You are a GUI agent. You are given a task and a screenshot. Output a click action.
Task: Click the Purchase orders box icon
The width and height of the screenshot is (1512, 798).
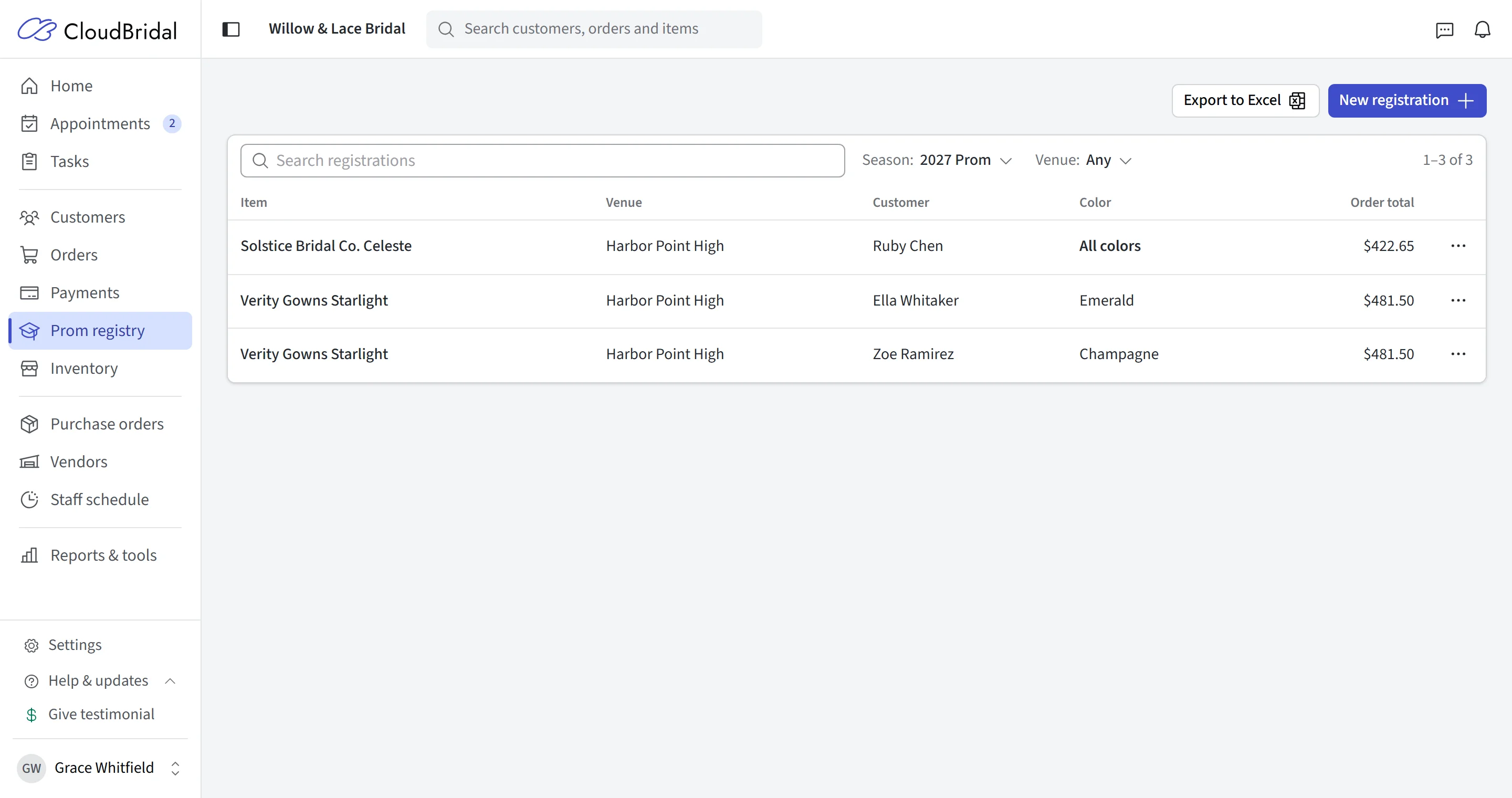click(x=29, y=424)
